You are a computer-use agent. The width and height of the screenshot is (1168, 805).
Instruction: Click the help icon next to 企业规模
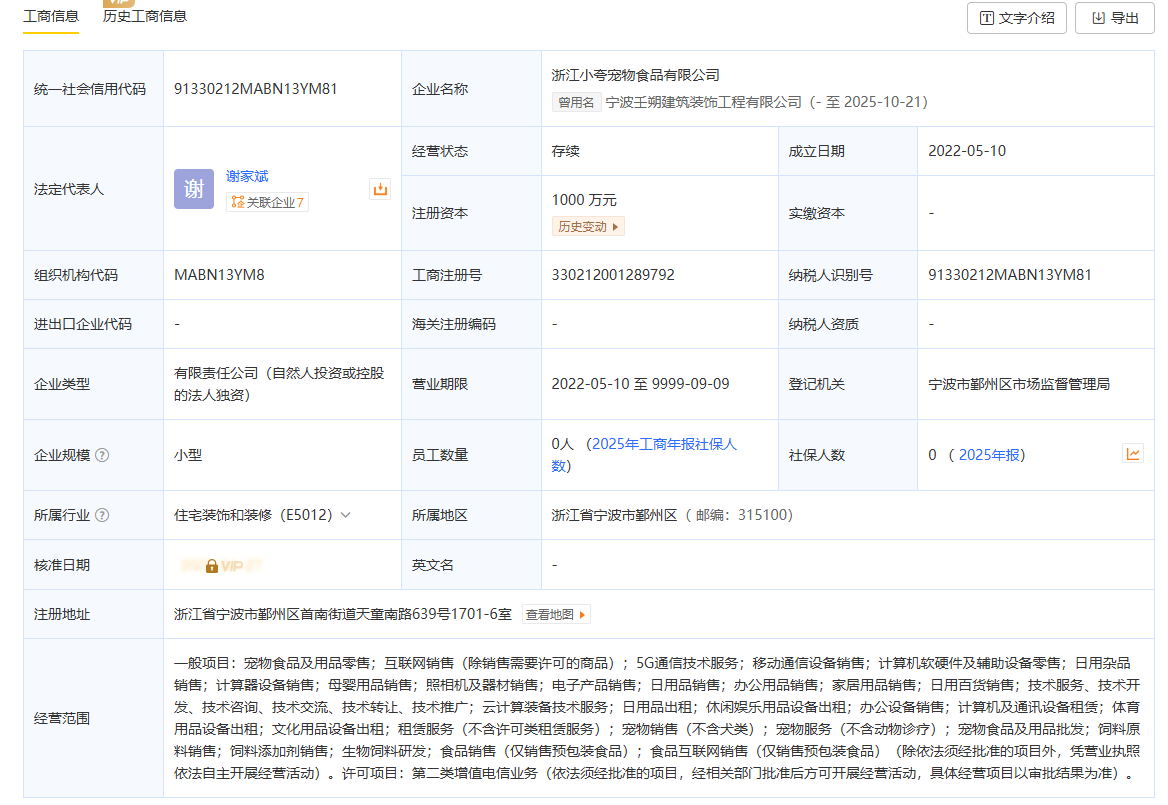coord(102,455)
